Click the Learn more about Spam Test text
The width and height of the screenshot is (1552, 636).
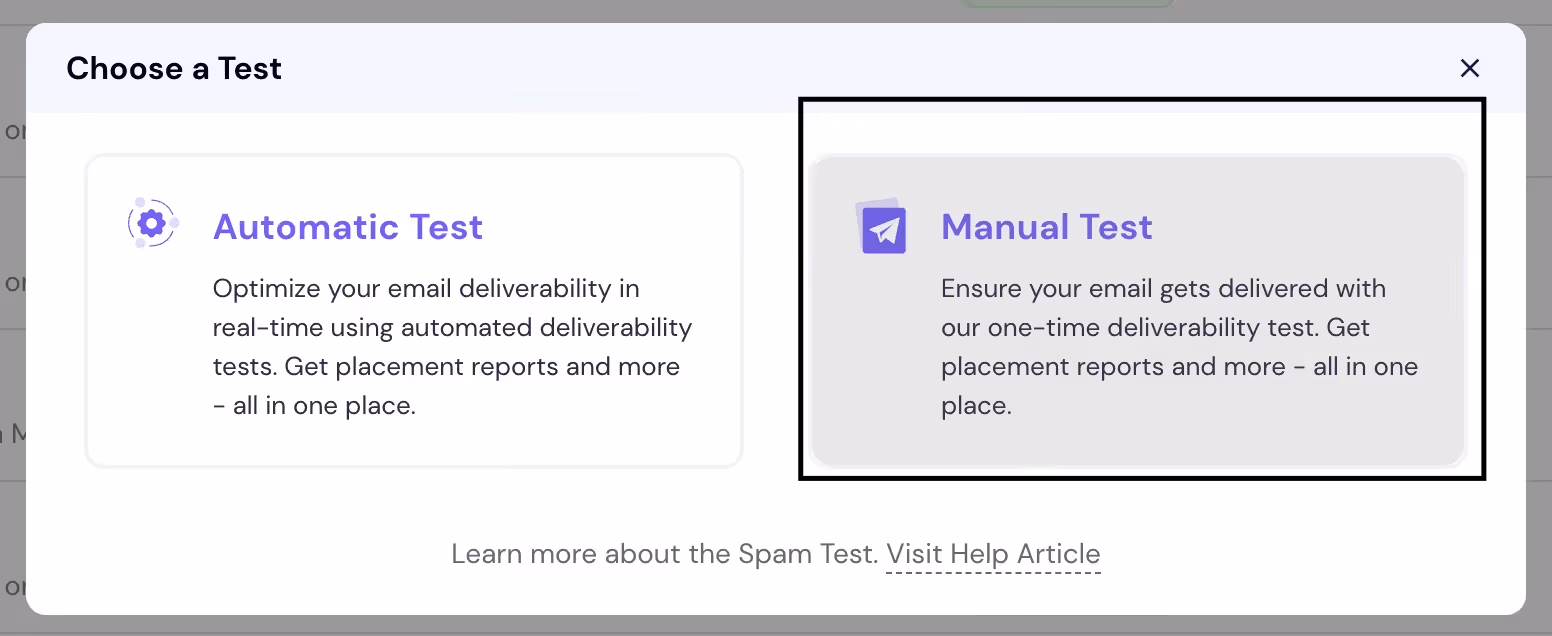coord(664,553)
